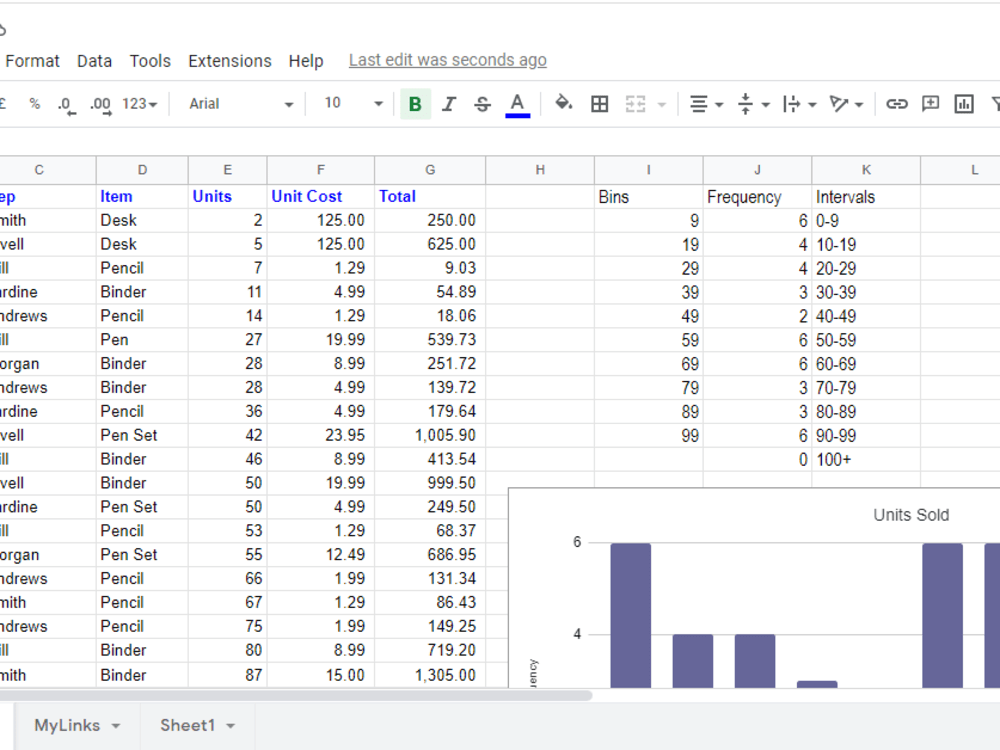Select the 'Item' header cell
Viewport: 1000px width, 750px height.
(142, 196)
